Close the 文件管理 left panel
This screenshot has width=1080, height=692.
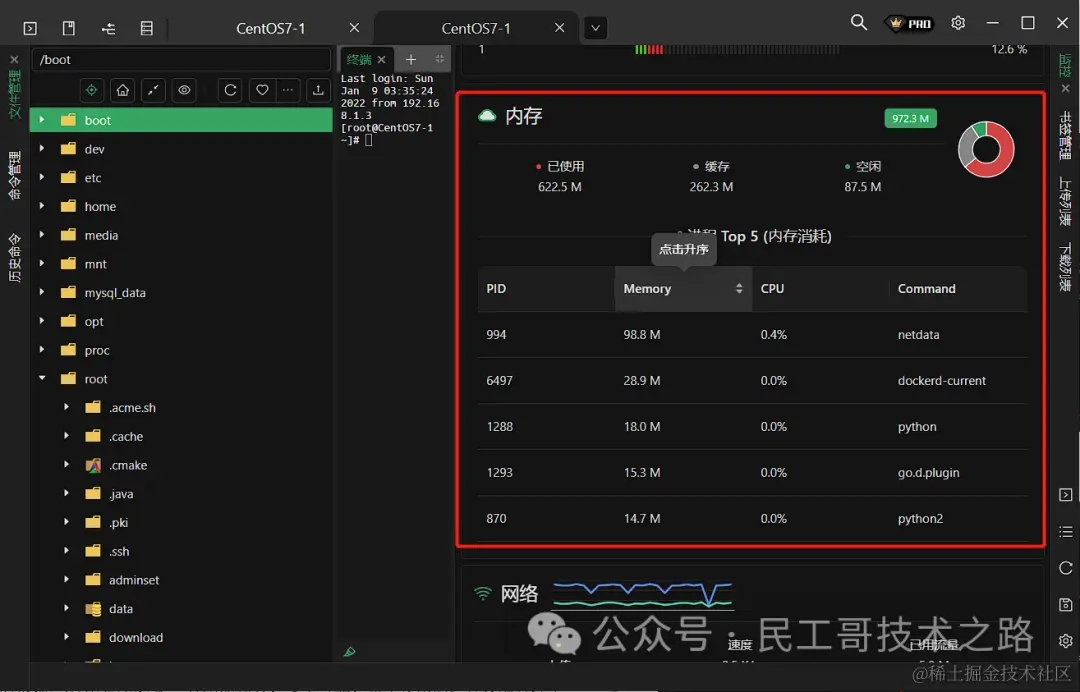14,60
